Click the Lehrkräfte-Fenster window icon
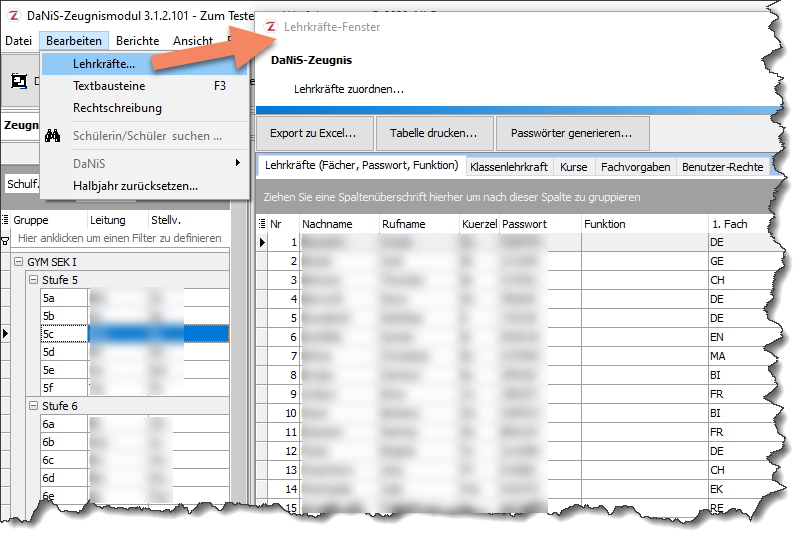The image size is (809, 543). pyautogui.click(x=271, y=26)
